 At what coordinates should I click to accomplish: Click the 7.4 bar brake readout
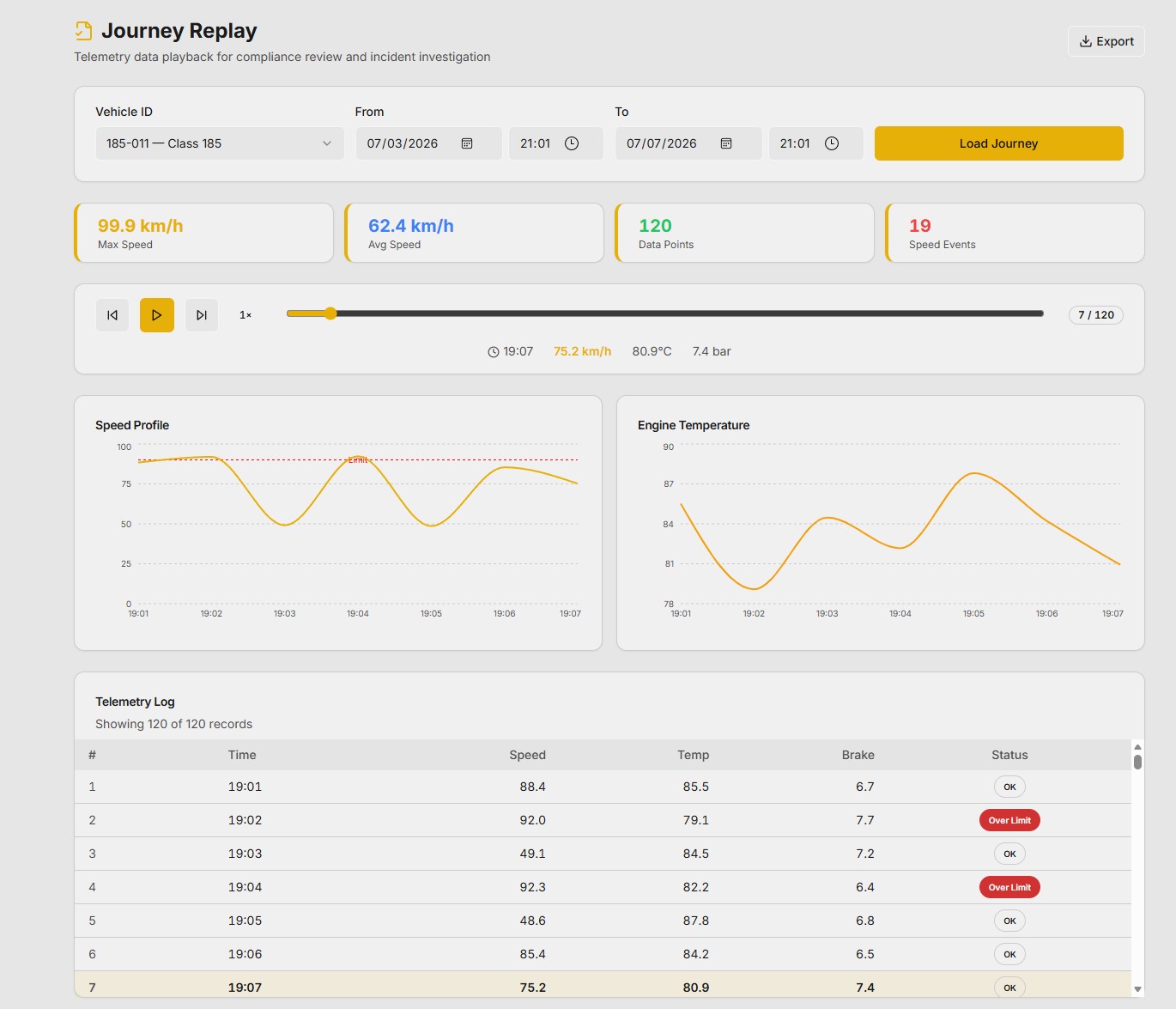coord(712,351)
